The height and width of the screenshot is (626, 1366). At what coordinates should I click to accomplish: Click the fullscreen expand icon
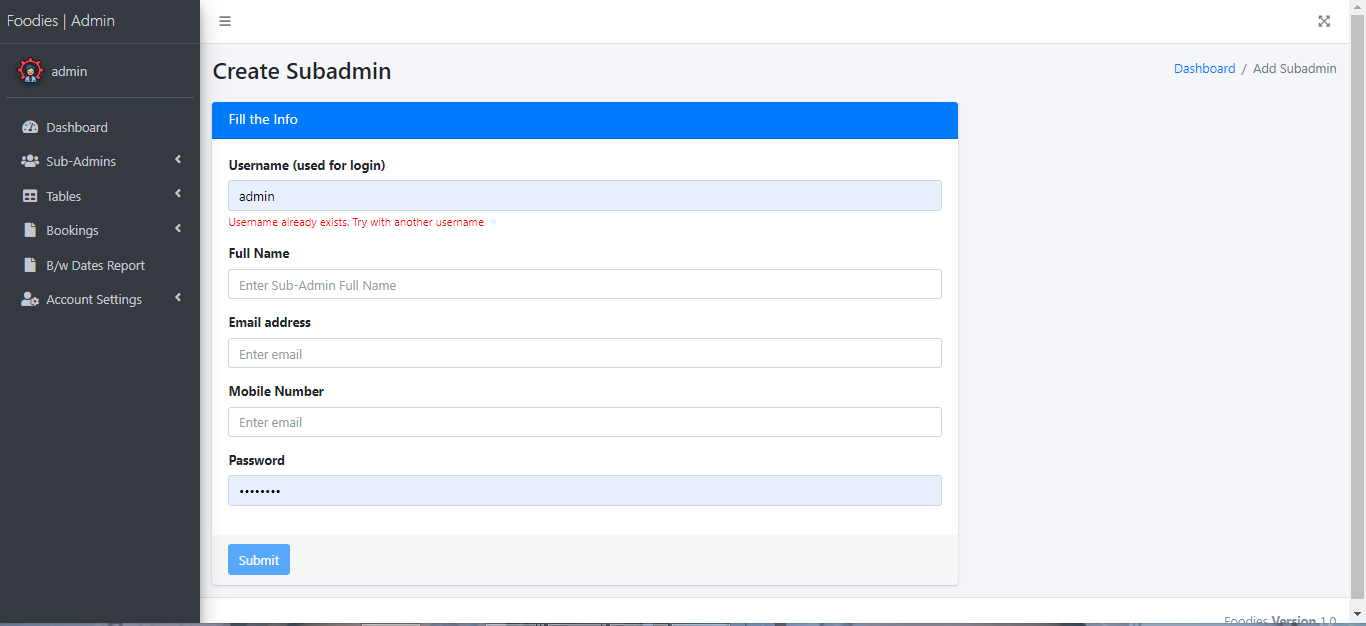coord(1324,21)
